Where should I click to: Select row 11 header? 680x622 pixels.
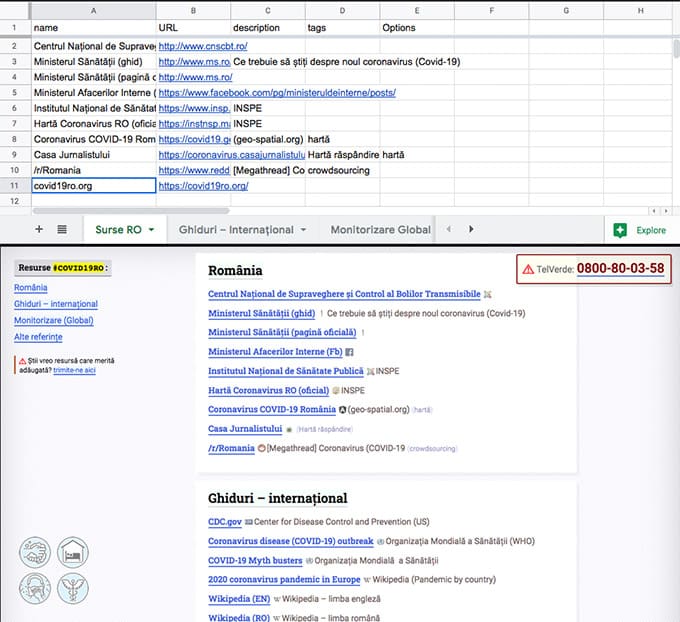(x=15, y=186)
